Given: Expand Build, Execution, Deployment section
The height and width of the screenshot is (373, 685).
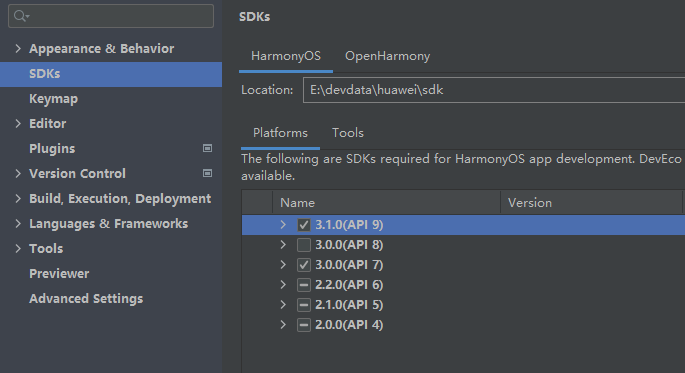Looking at the screenshot, I should click(18, 199).
